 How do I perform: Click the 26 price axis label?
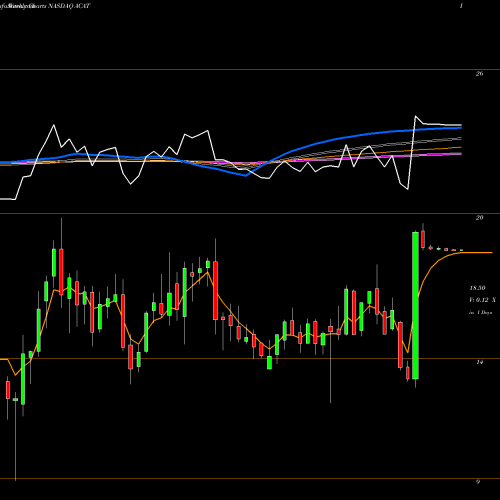pos(479,74)
